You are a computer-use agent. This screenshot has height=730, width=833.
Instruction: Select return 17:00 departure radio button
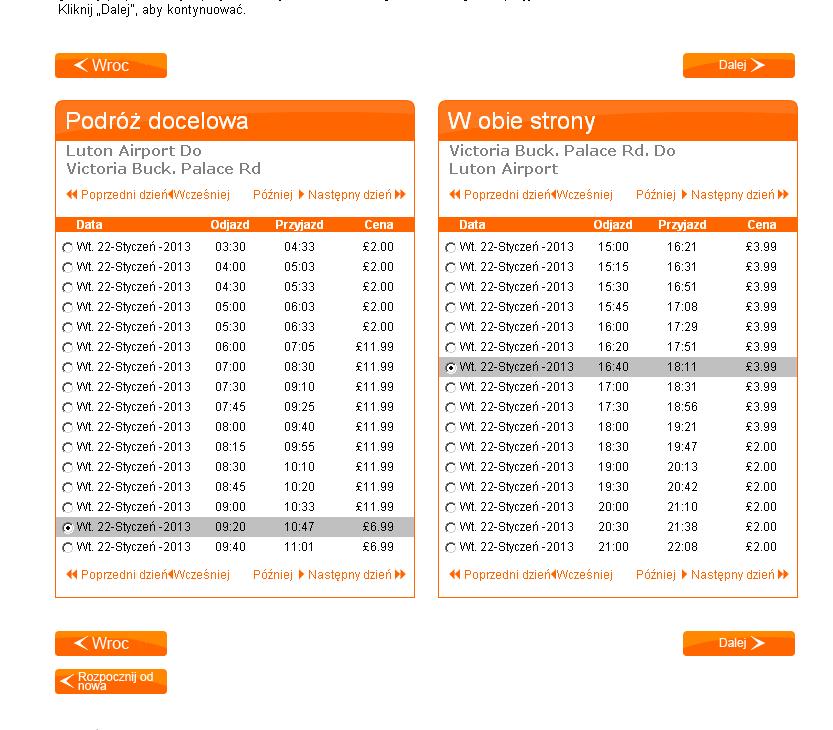point(450,388)
